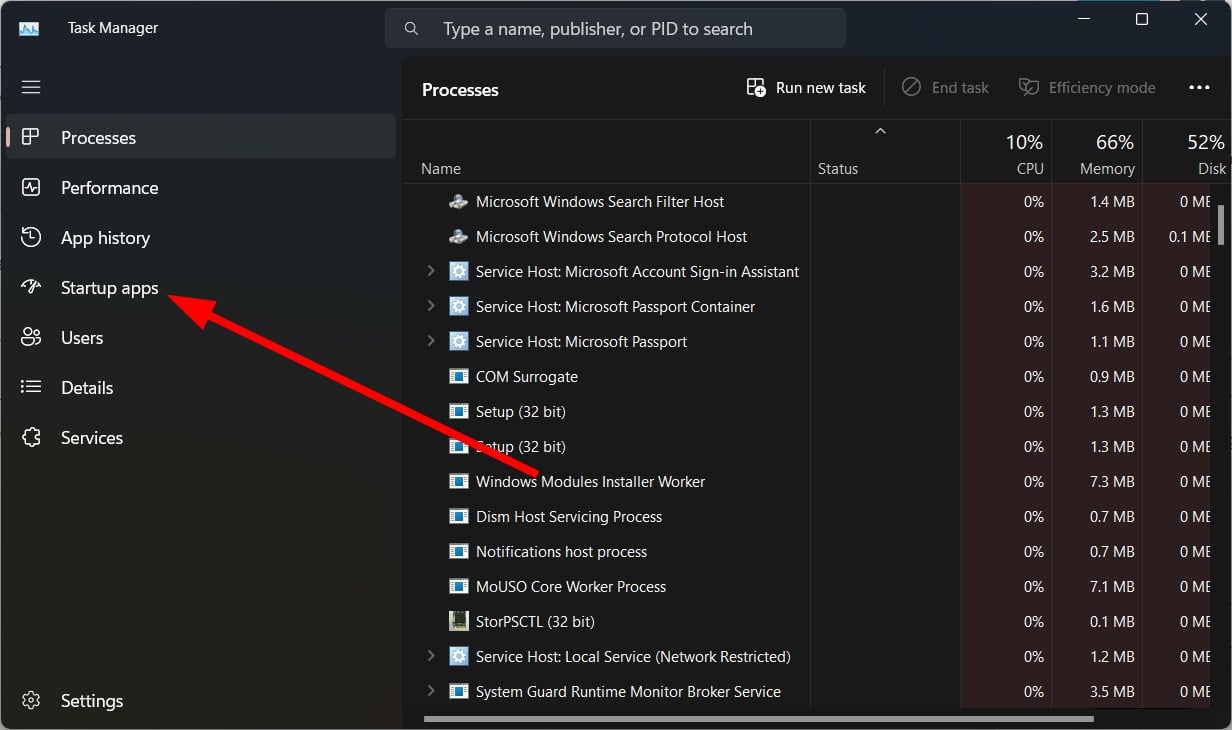Click the Processes sidebar icon

[x=31, y=137]
